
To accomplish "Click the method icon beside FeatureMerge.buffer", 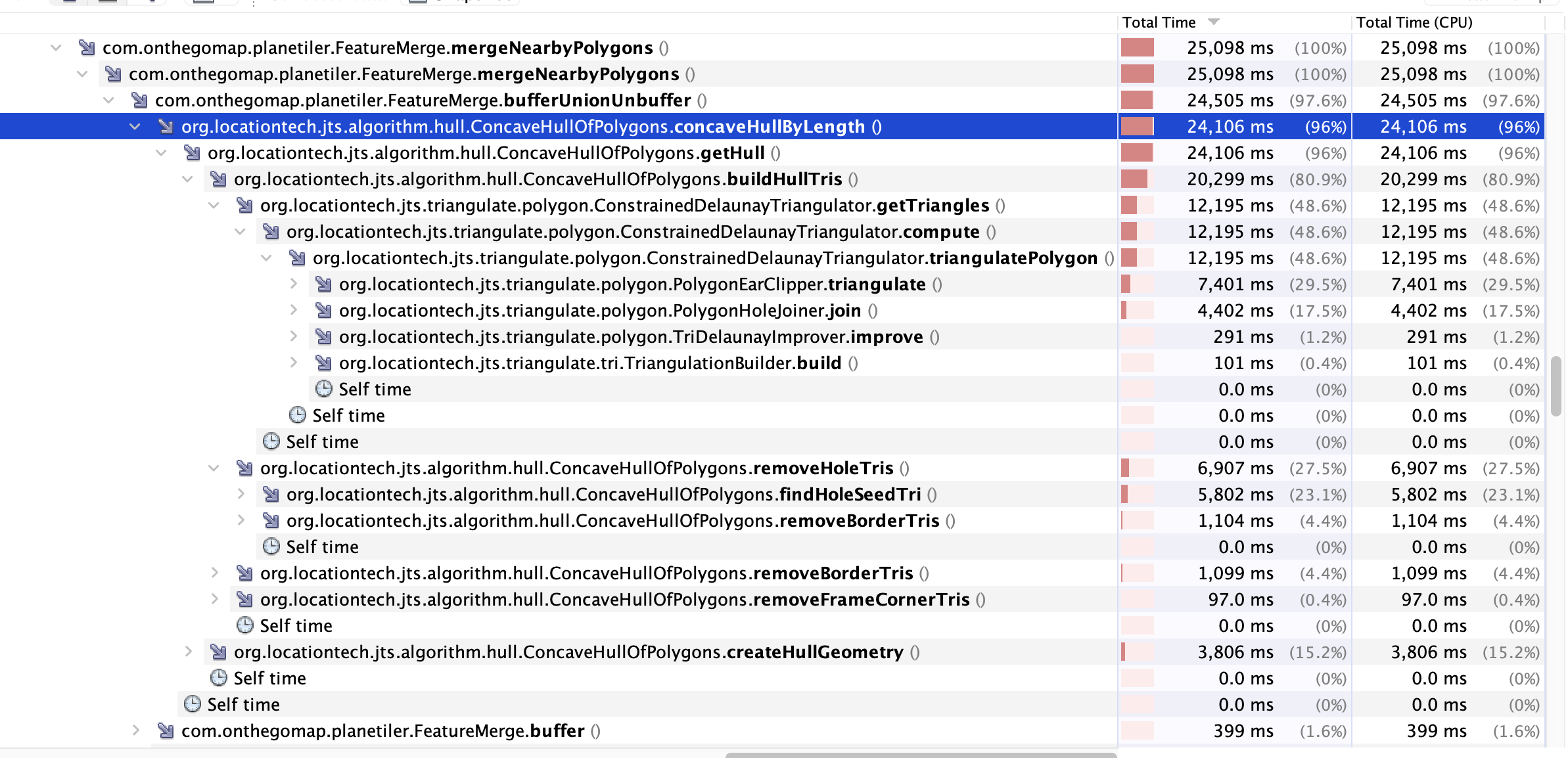I will [x=164, y=730].
